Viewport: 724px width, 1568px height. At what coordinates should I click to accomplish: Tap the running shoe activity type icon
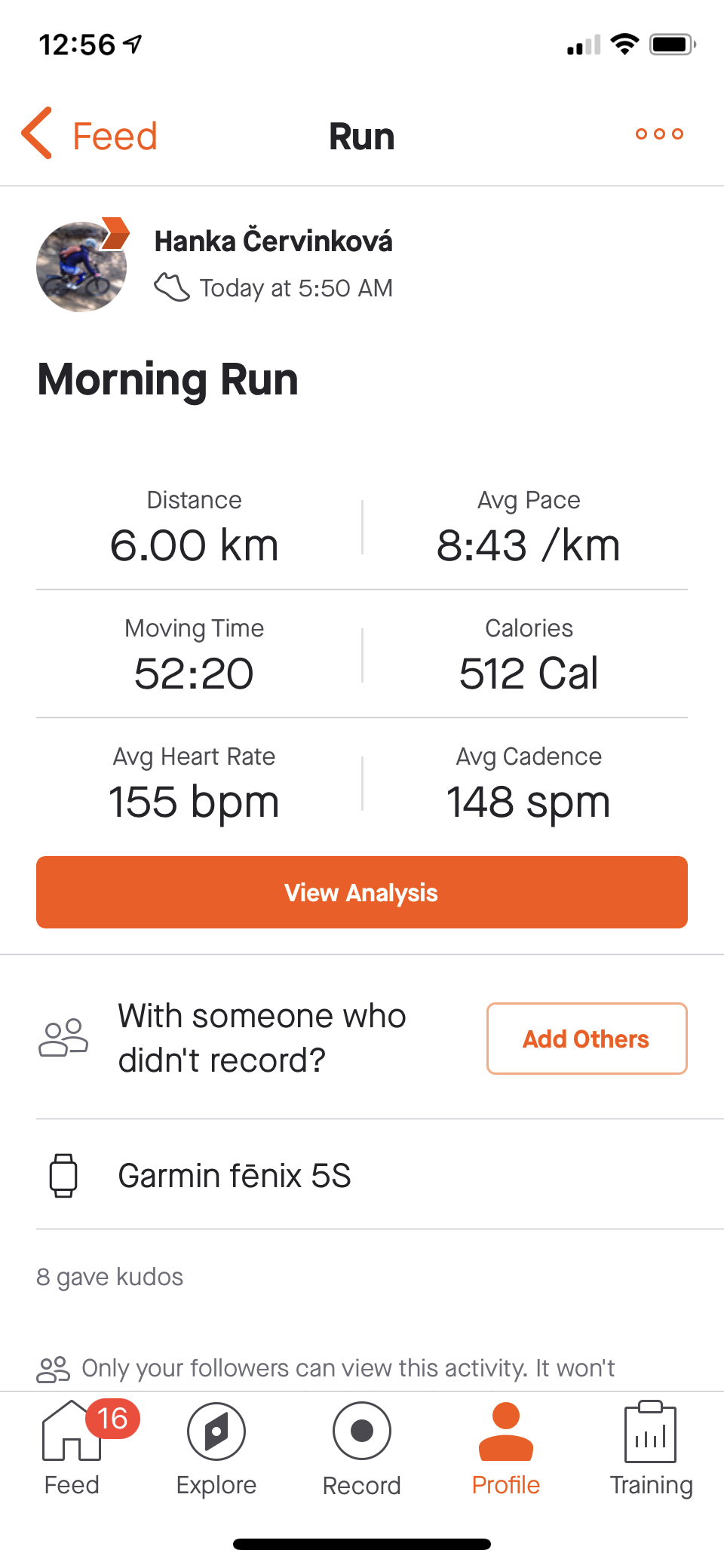click(x=172, y=287)
